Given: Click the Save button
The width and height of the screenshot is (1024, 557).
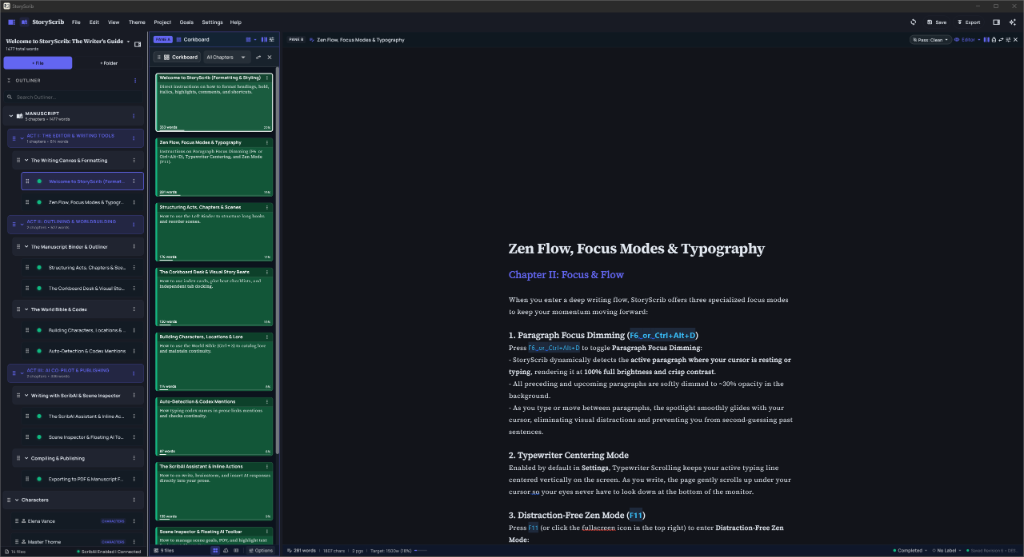Looking at the screenshot, I should click(x=936, y=22).
